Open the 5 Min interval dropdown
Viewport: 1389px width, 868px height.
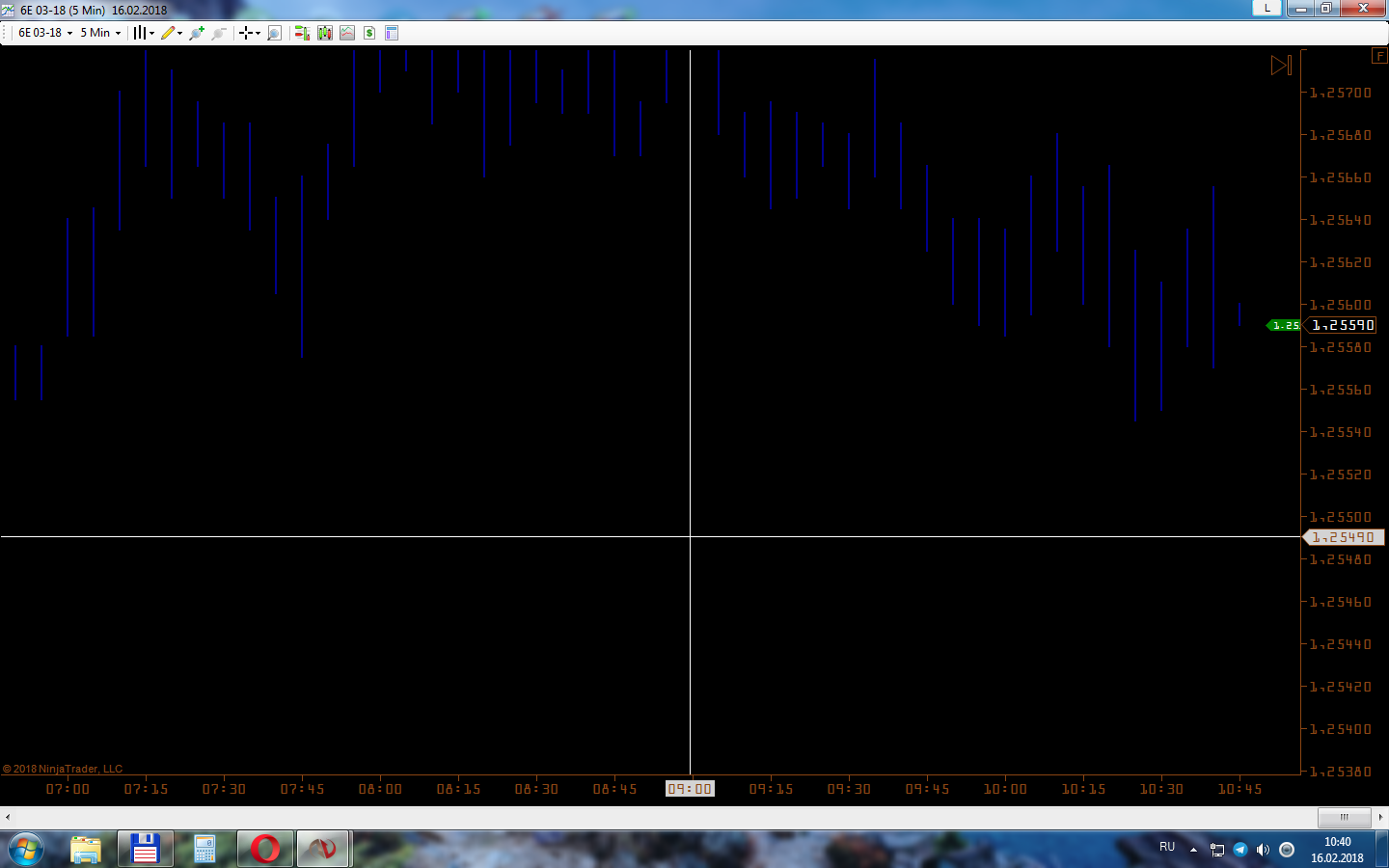tap(100, 33)
